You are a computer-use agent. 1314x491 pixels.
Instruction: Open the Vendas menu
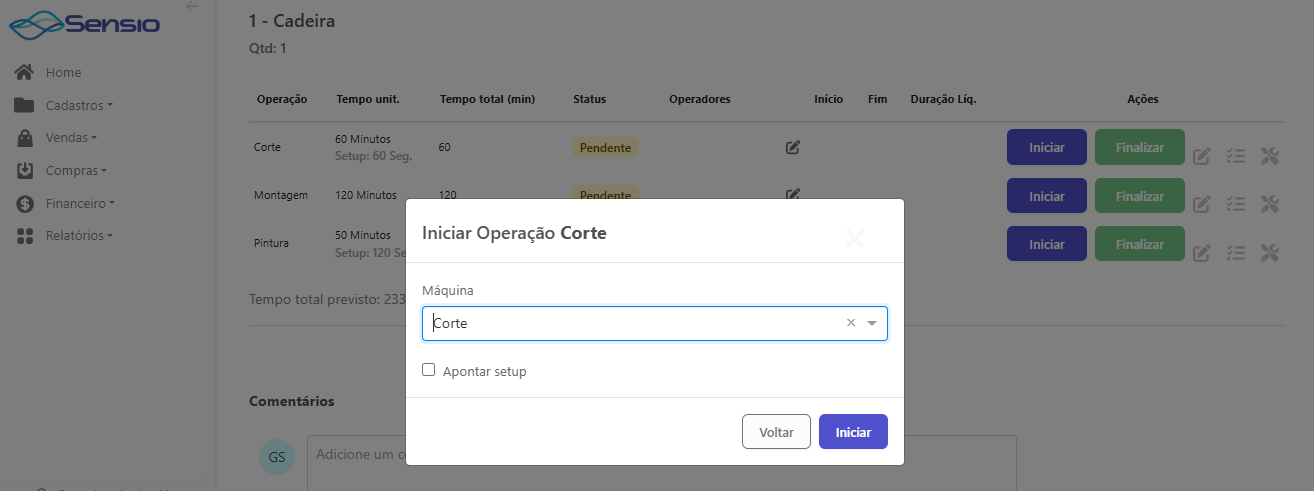70,138
